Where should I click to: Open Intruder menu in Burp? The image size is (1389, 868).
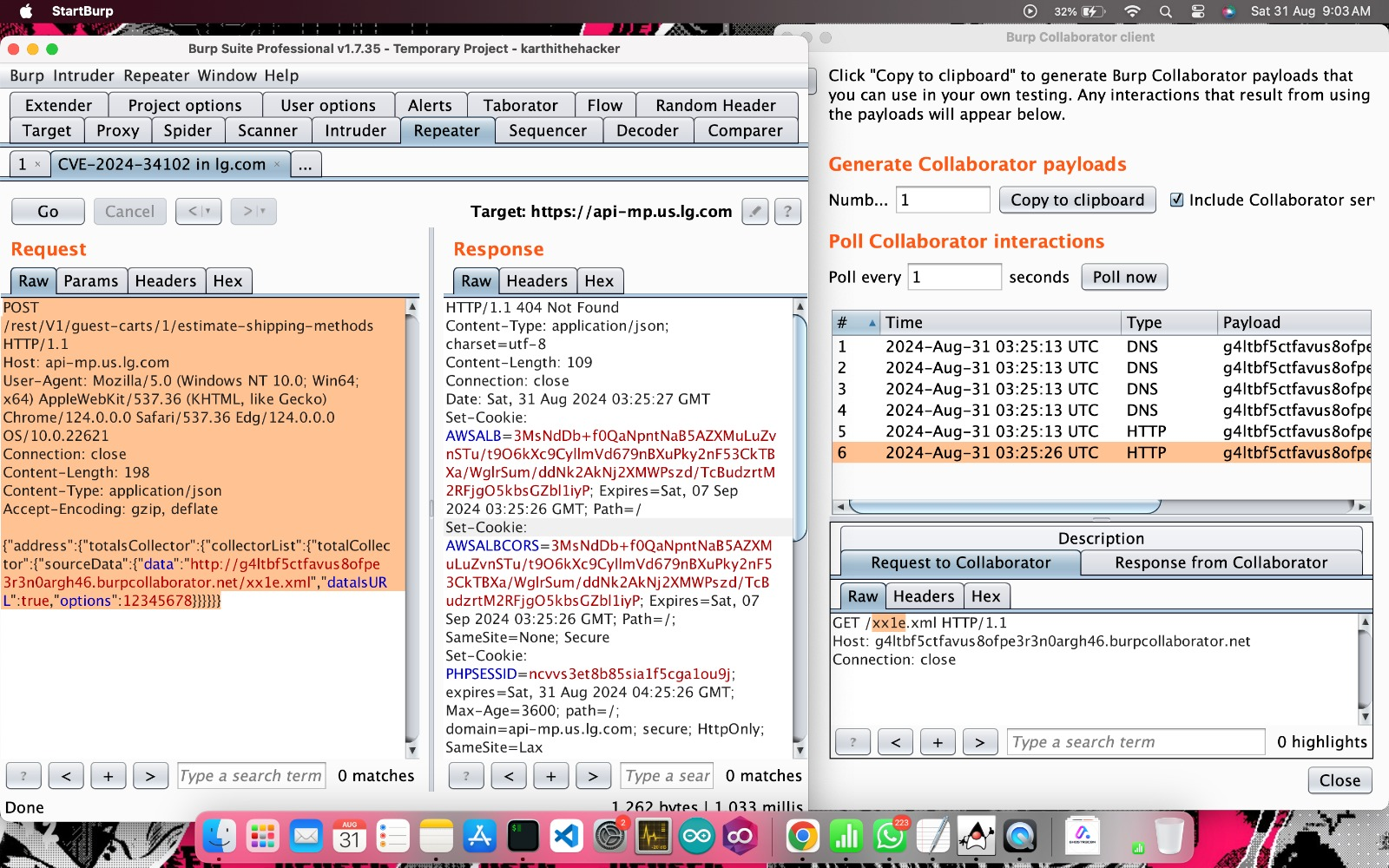point(83,76)
